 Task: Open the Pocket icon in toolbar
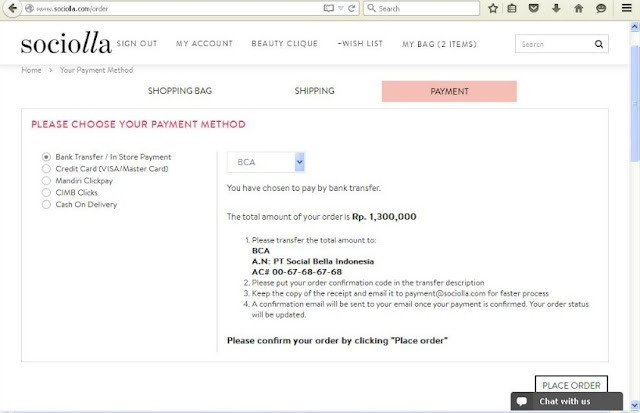[533, 8]
